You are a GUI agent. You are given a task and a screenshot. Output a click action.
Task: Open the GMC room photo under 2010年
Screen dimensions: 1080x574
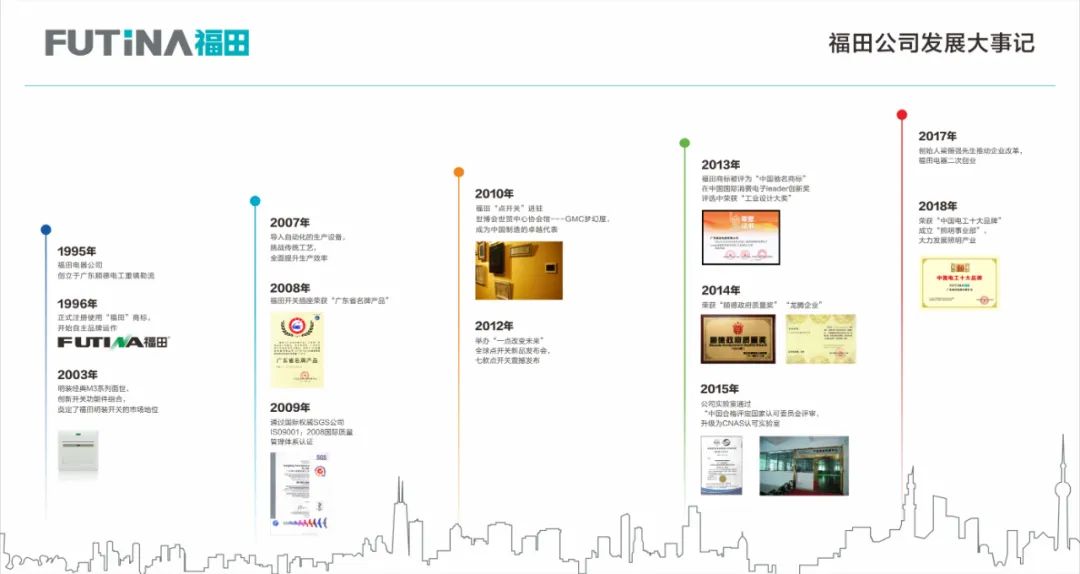click(519, 270)
